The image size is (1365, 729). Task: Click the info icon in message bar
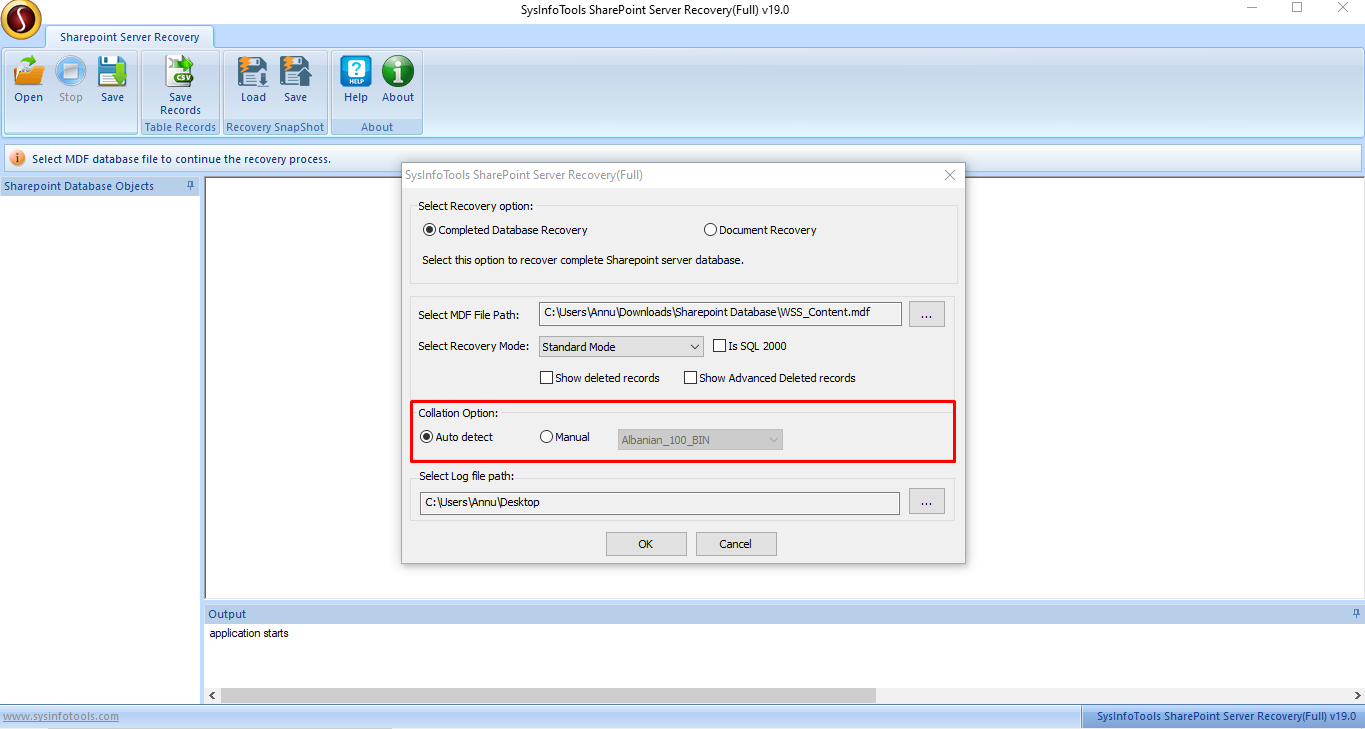[18, 158]
